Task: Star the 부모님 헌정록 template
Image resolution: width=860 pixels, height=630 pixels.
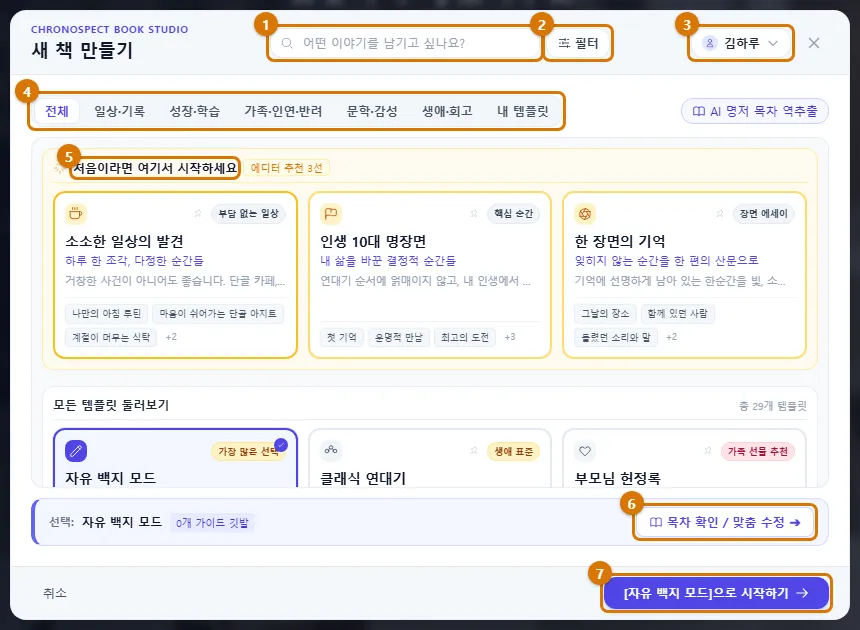Action: tap(708, 451)
